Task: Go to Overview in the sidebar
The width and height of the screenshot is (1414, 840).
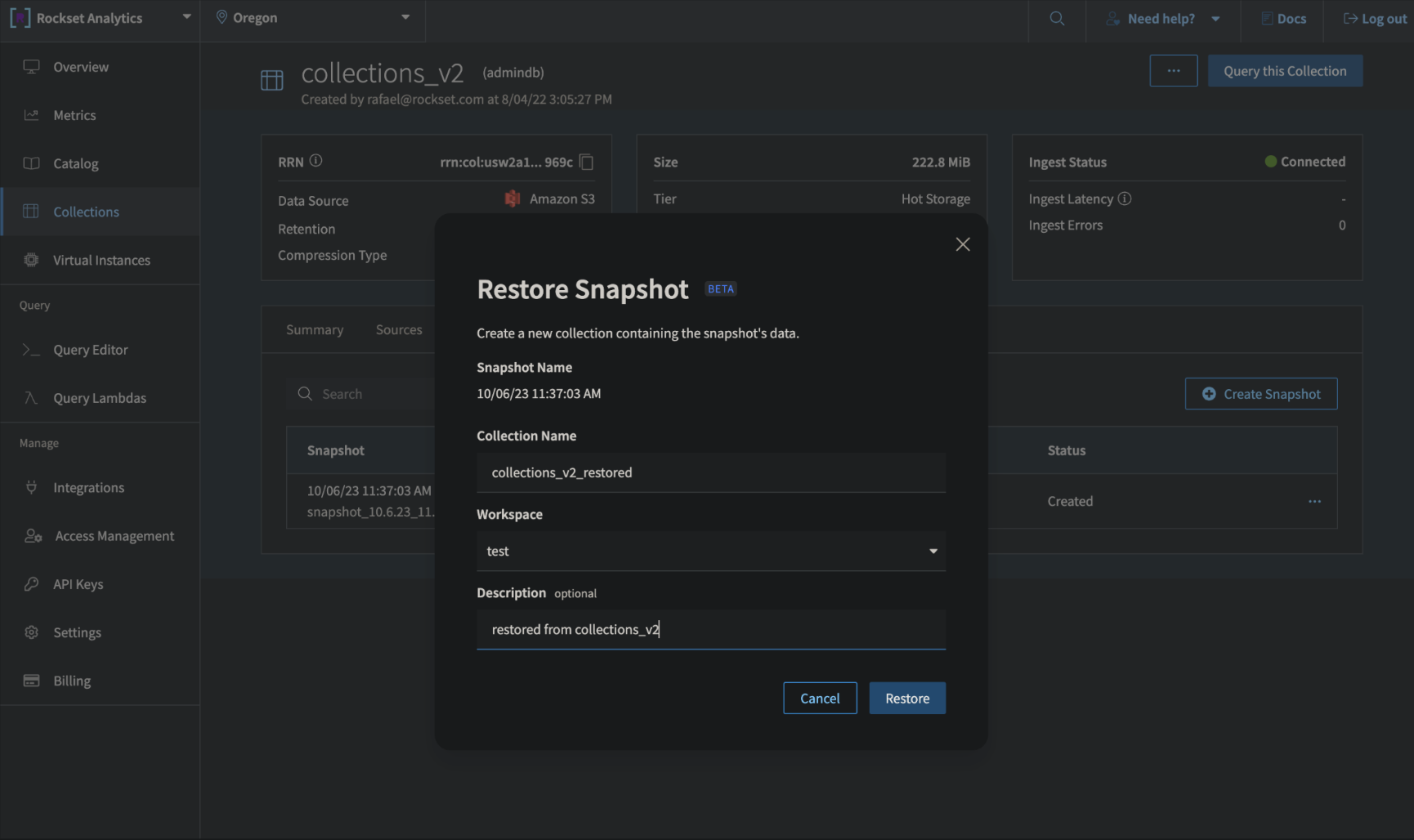Action: point(100,67)
